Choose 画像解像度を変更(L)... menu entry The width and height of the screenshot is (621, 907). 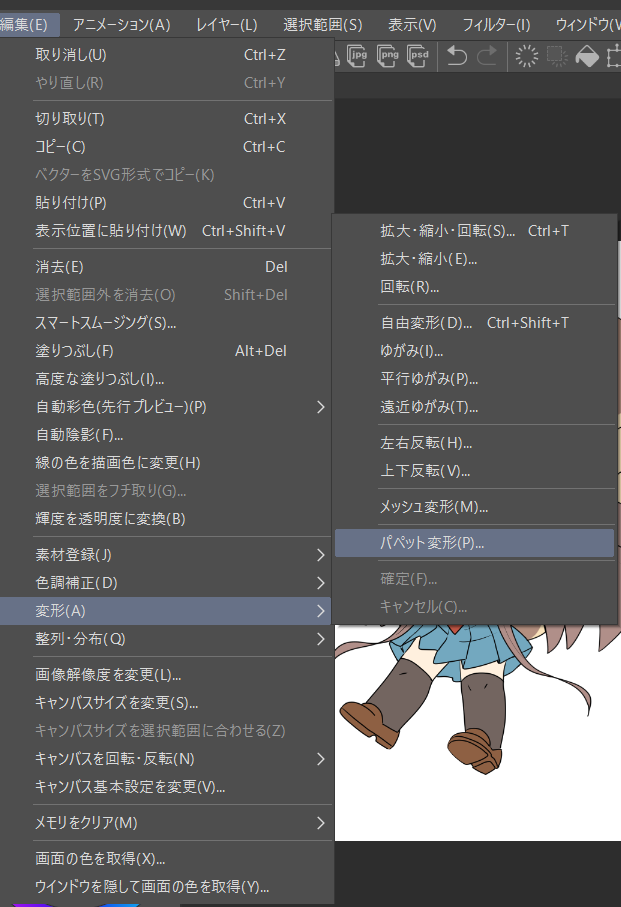(108, 675)
